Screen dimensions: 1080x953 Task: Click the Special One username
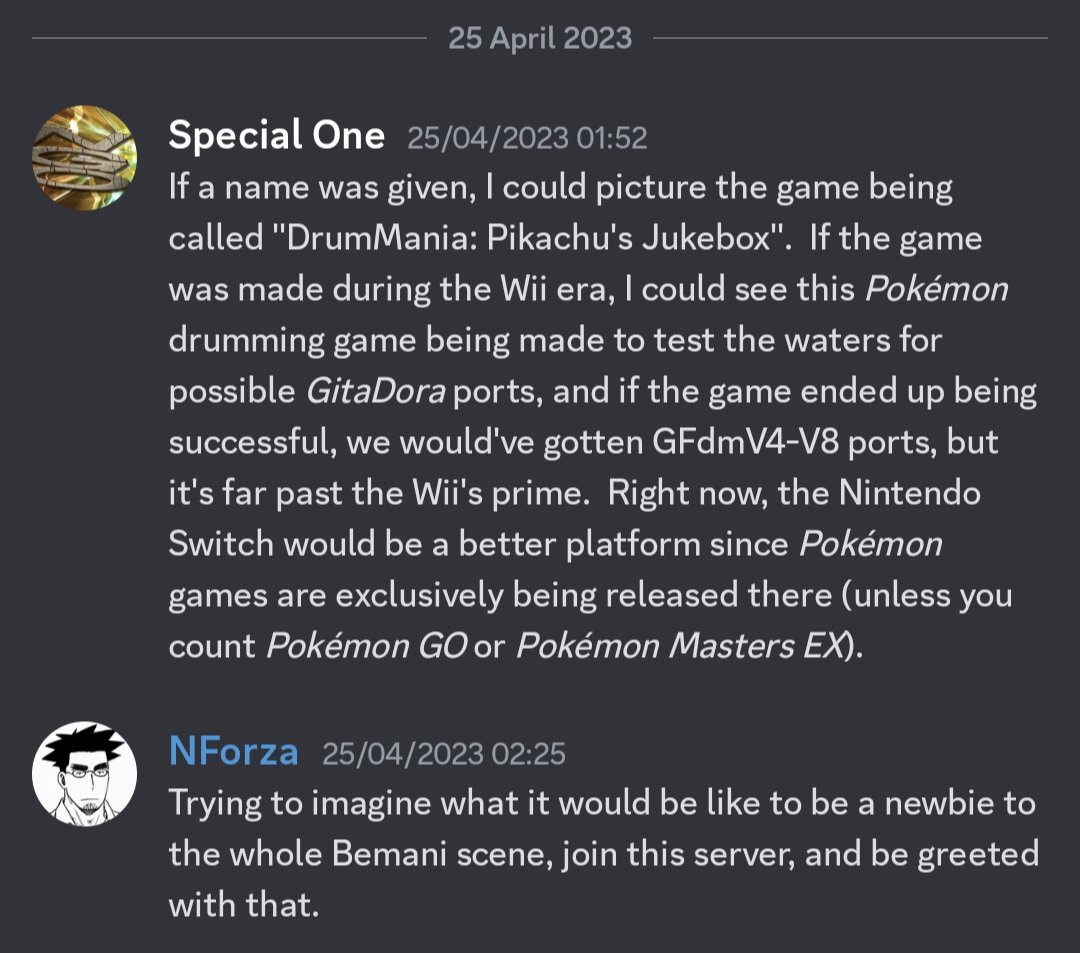pyautogui.click(x=276, y=135)
